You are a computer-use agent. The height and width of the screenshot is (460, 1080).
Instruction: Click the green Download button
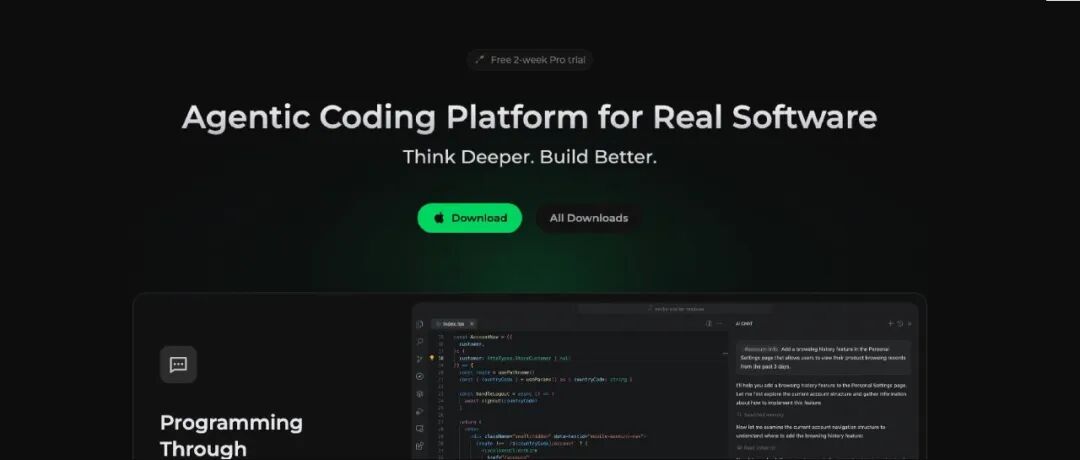470,218
